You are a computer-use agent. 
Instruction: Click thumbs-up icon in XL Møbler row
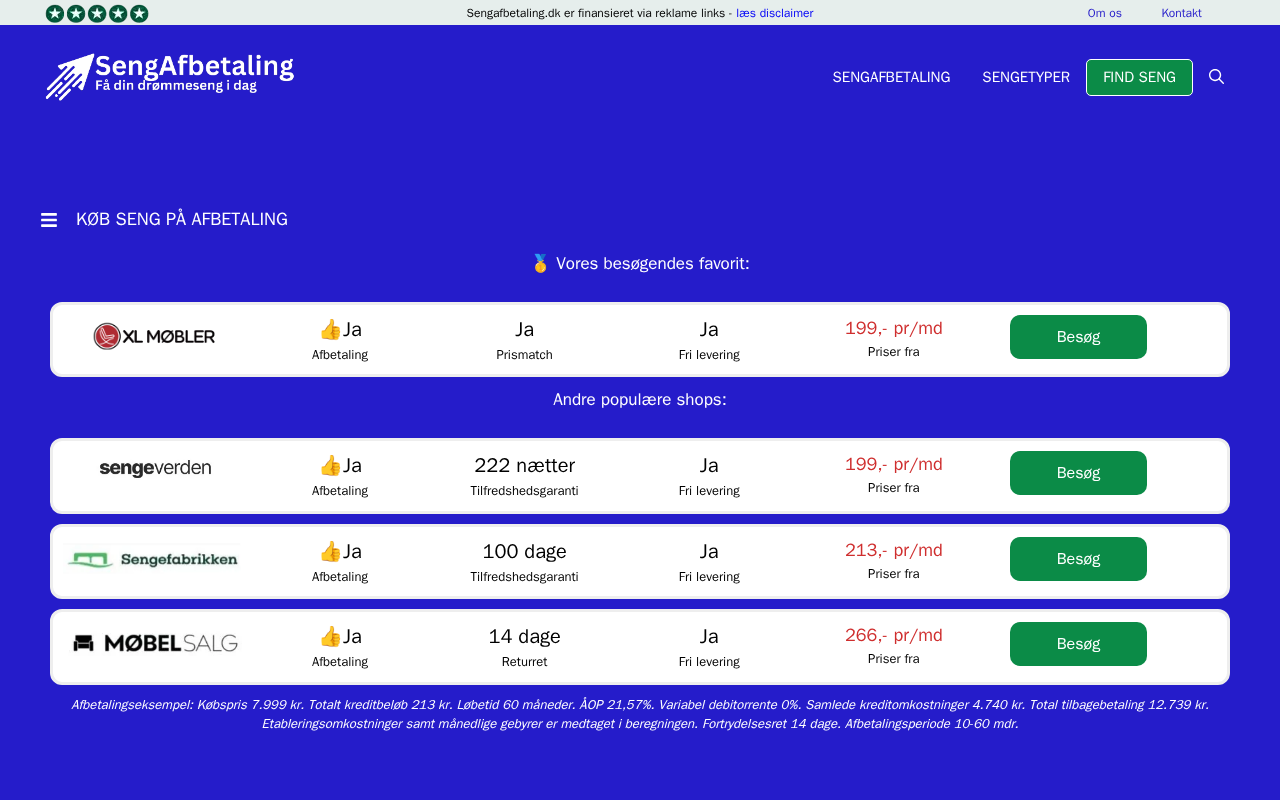click(x=330, y=329)
